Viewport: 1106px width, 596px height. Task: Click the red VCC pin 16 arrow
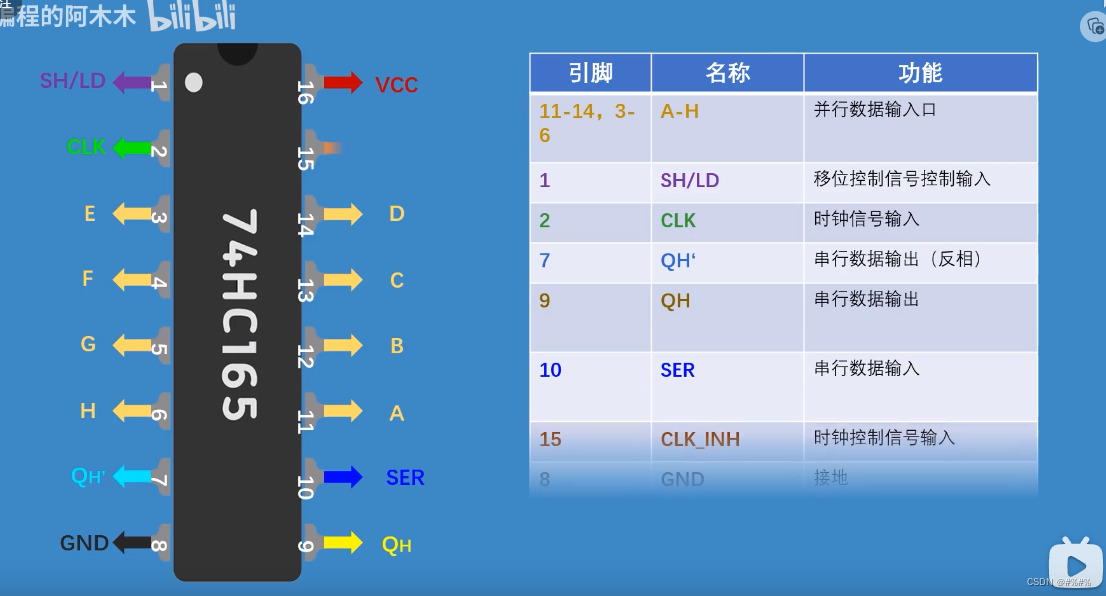(x=343, y=83)
